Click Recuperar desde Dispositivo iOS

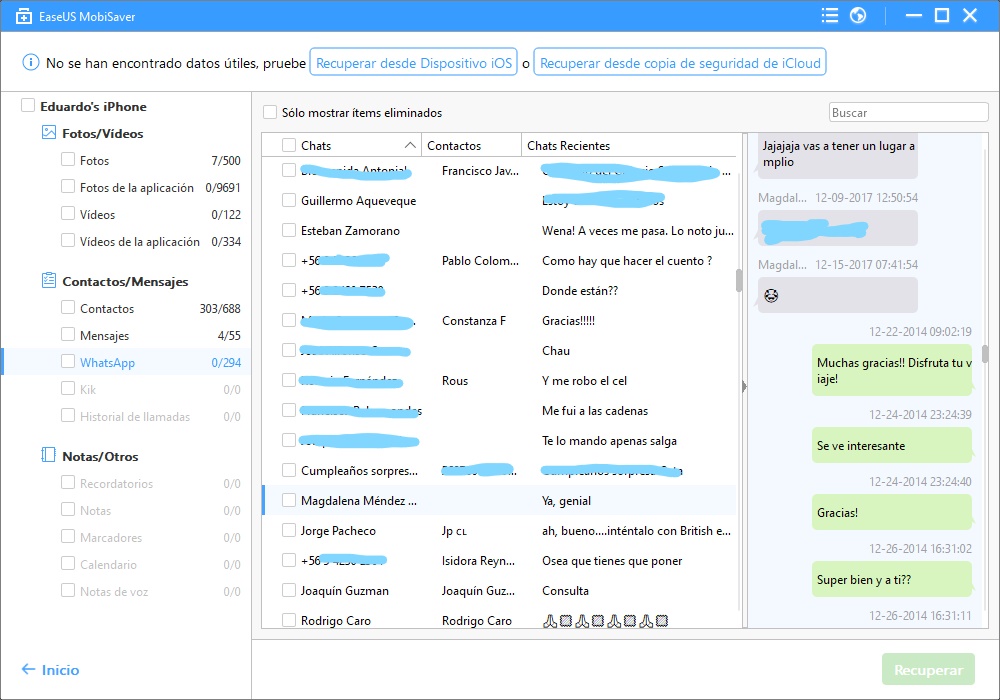(413, 63)
